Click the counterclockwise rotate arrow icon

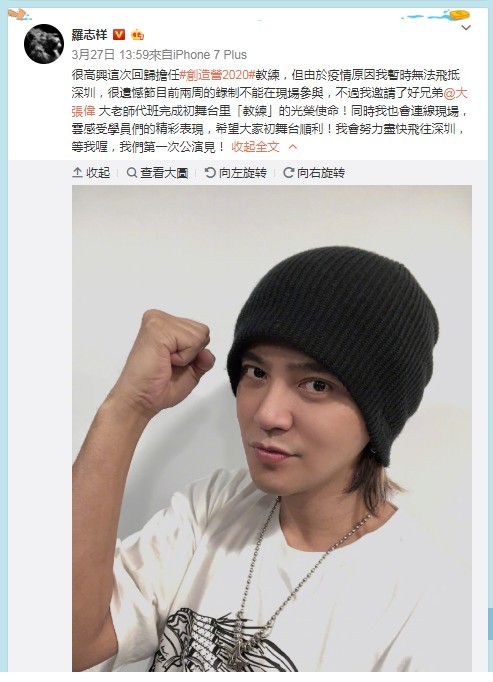[210, 173]
